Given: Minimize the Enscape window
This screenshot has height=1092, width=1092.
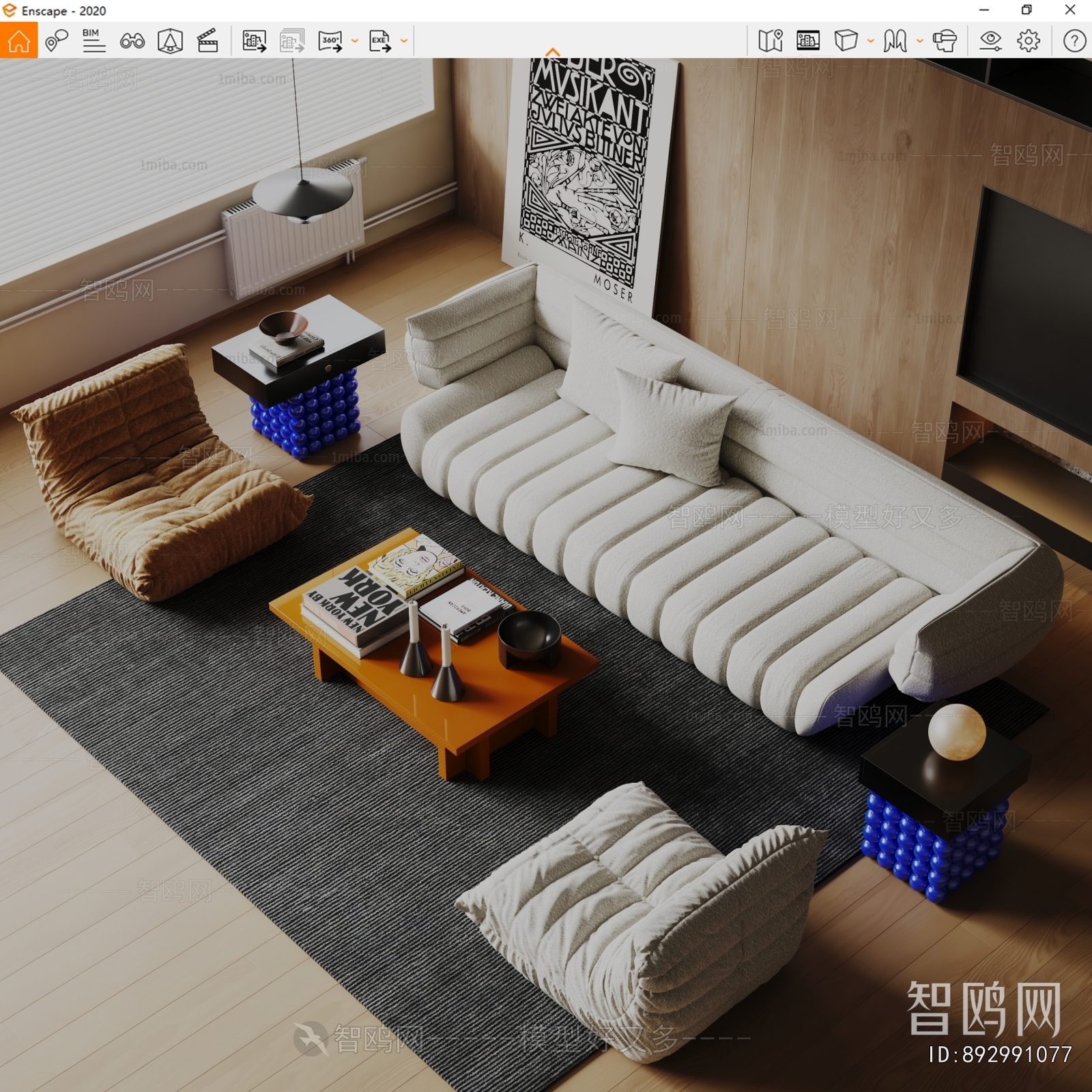Looking at the screenshot, I should pos(984,10).
